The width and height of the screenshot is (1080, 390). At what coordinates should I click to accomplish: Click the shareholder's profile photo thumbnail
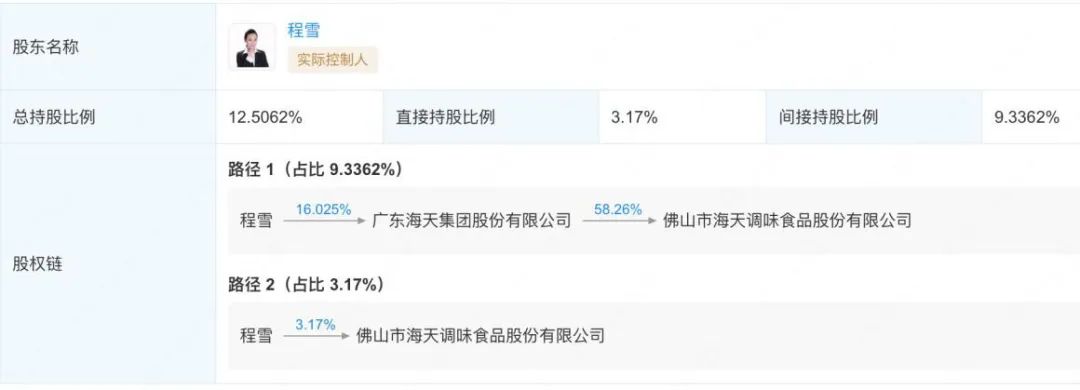point(252,47)
